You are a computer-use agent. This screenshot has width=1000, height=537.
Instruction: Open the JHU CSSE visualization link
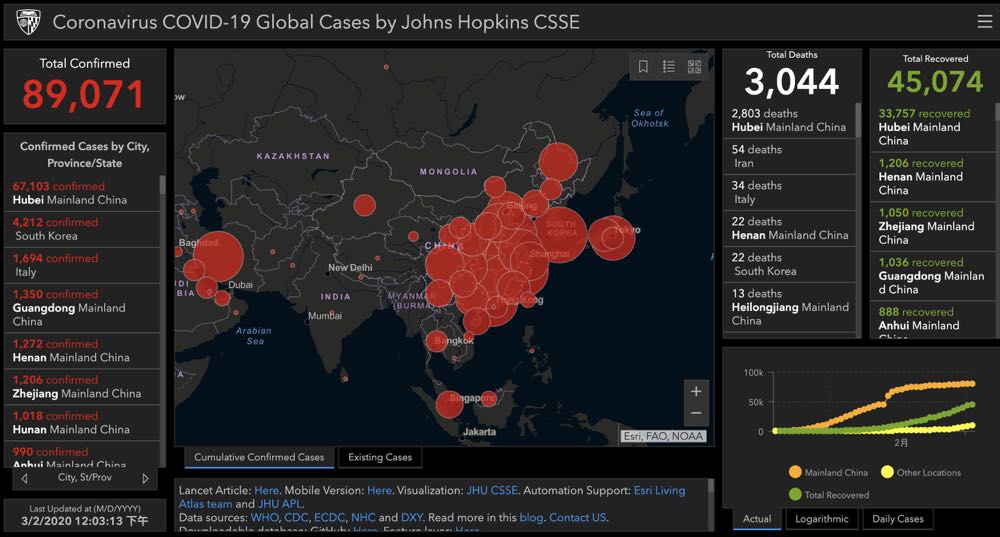point(492,491)
